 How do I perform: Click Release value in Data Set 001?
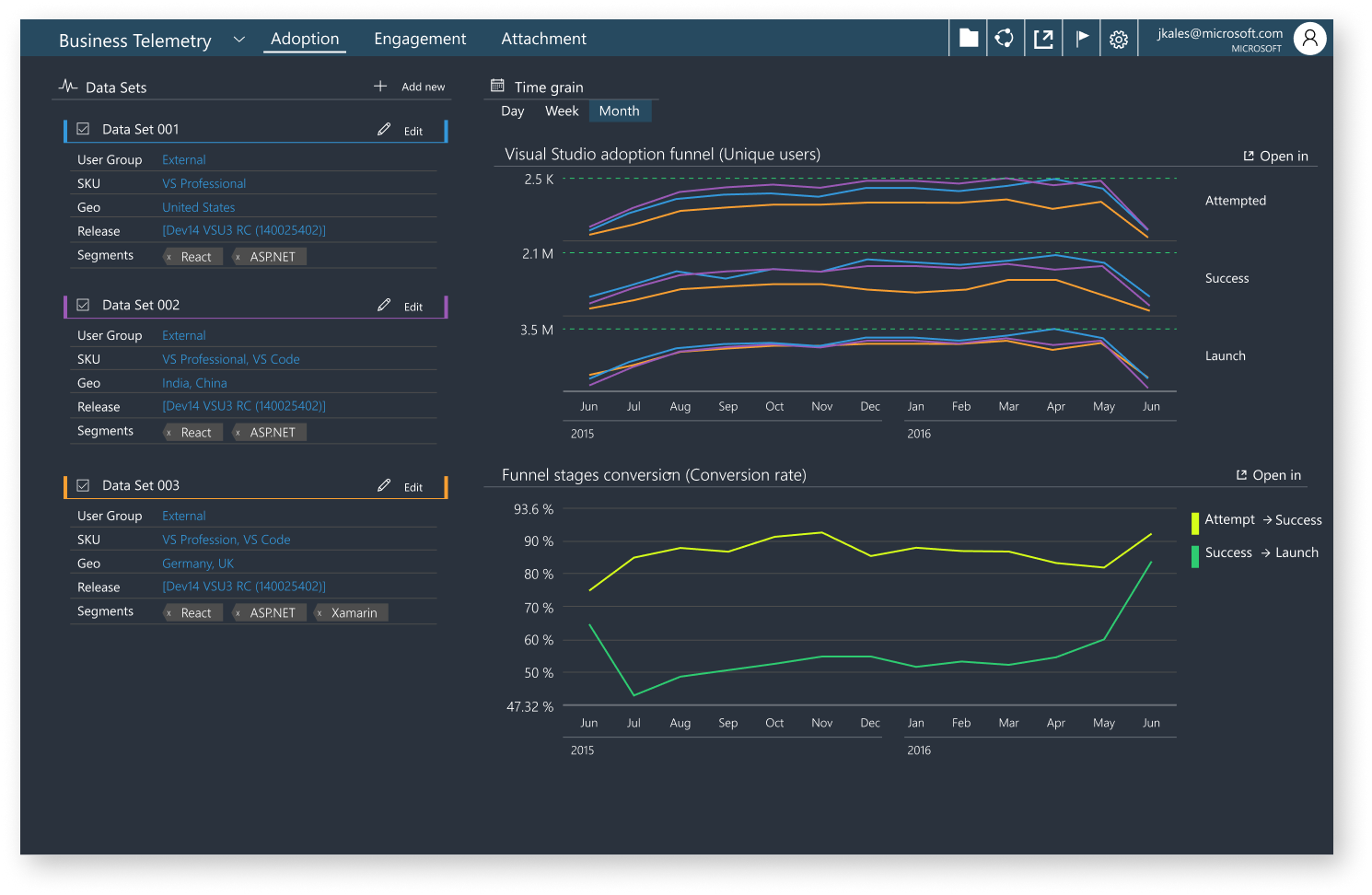pos(244,230)
